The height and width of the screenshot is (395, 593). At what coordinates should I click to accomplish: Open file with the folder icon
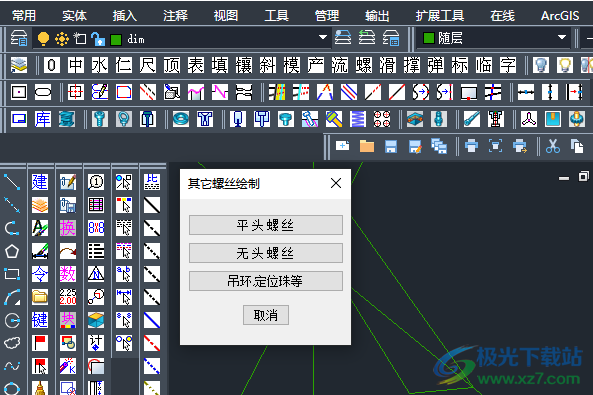click(x=367, y=146)
